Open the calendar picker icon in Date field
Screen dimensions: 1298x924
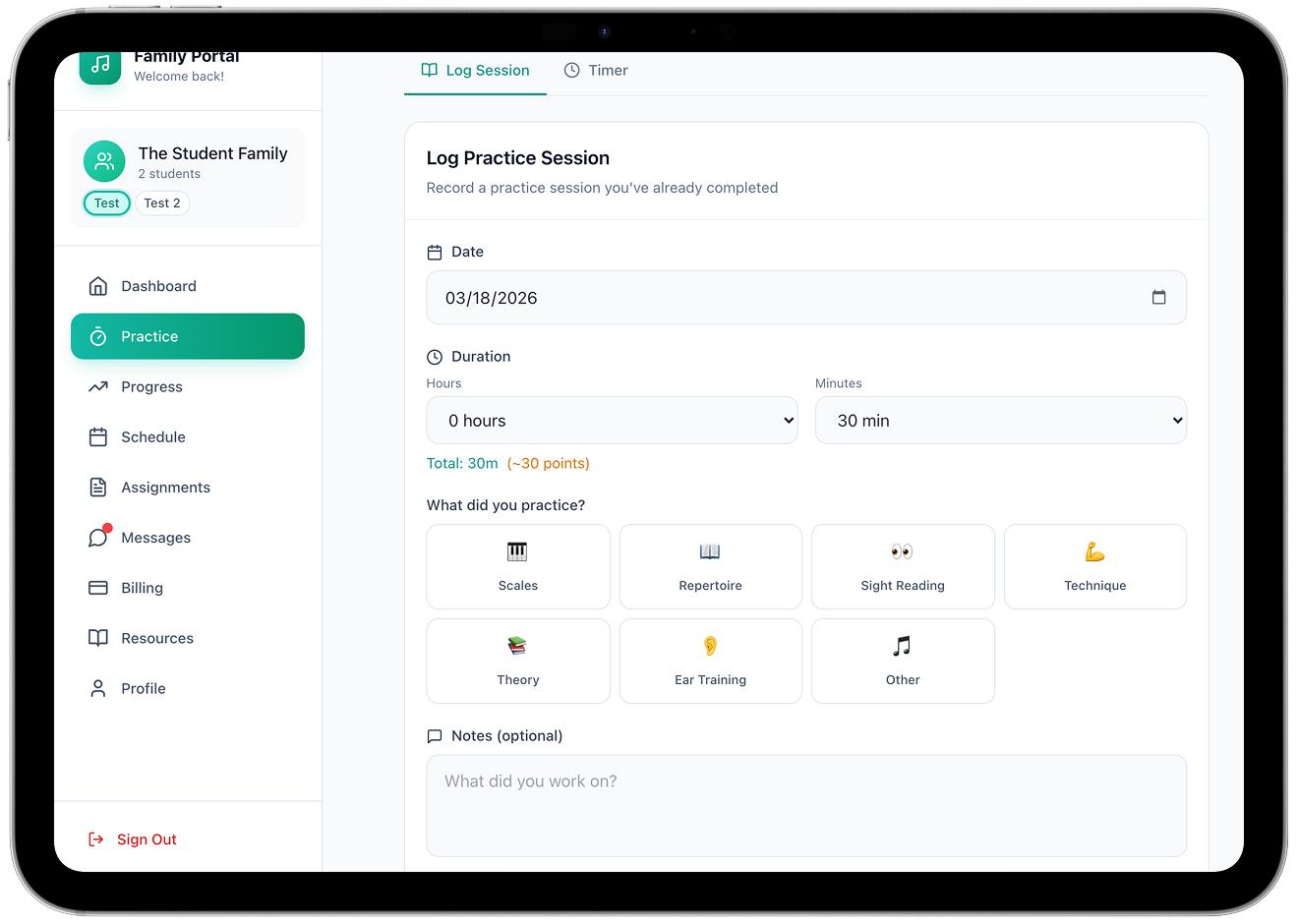[x=1158, y=298]
